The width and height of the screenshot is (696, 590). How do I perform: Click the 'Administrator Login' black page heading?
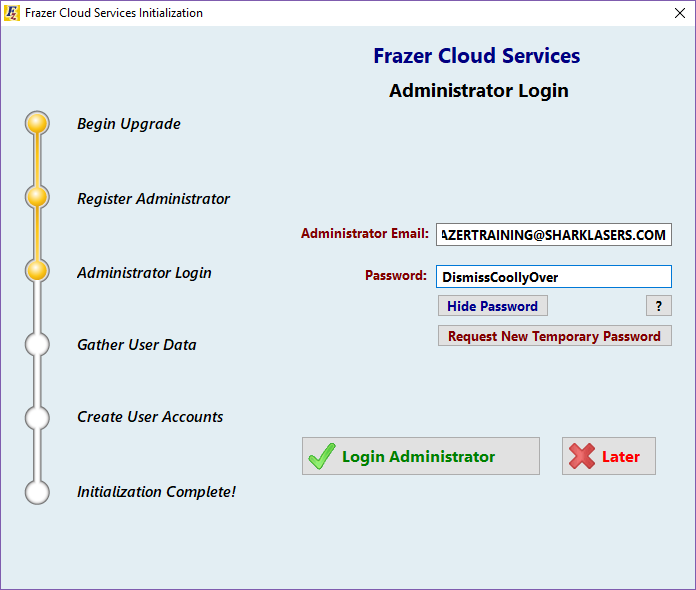click(x=478, y=91)
